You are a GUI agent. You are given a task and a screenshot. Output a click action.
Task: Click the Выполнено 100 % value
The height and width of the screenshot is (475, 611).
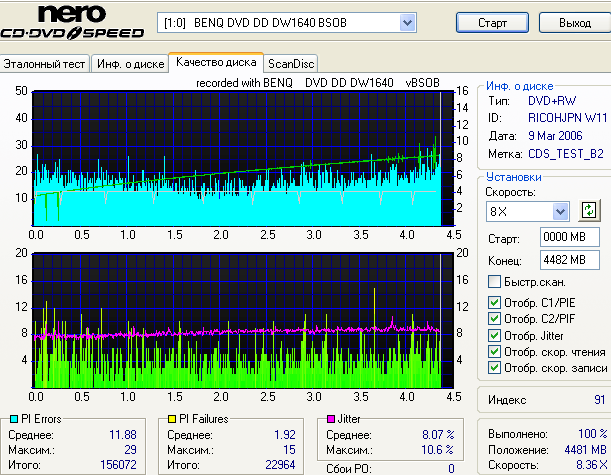point(592,434)
